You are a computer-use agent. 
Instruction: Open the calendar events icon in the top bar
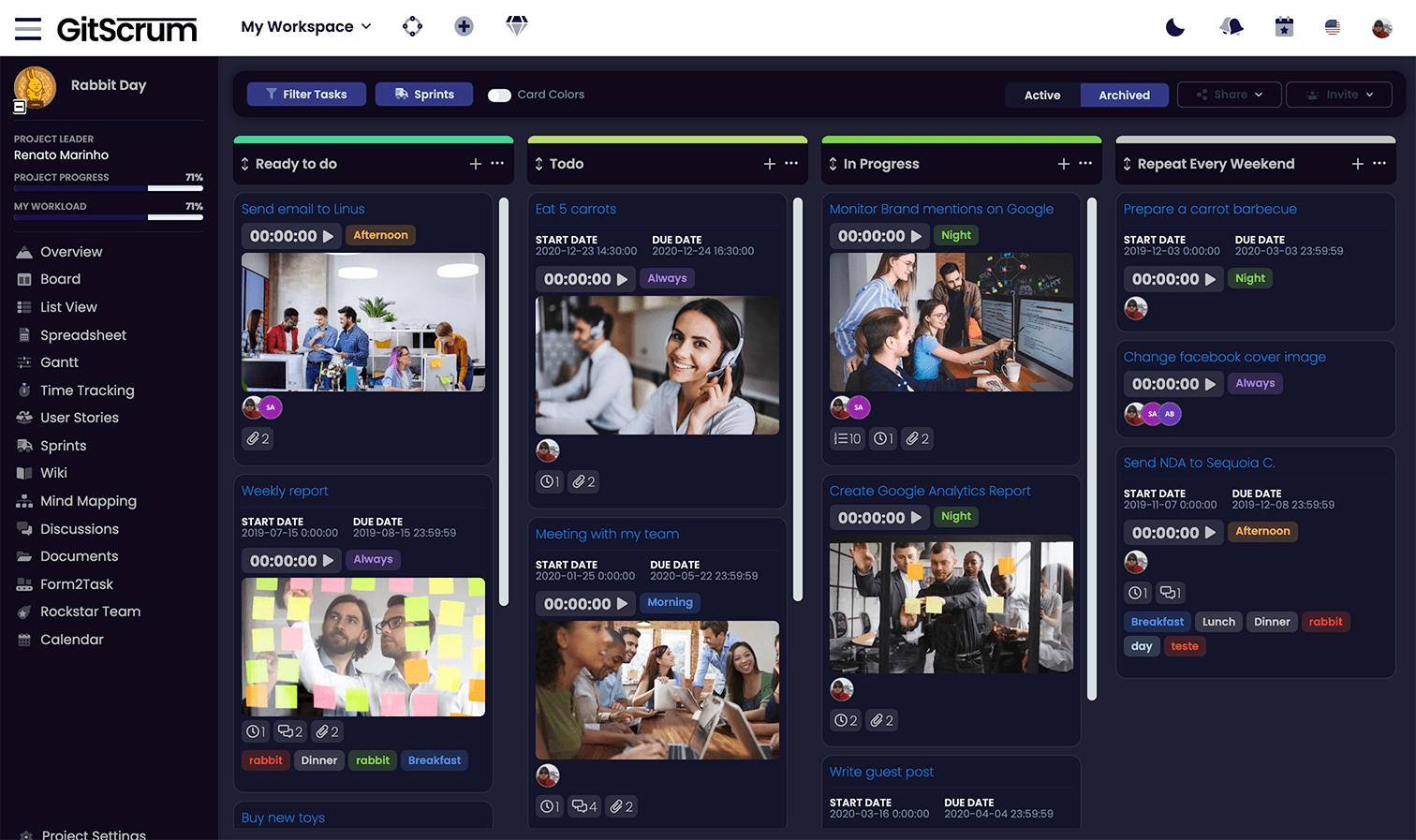(1283, 26)
